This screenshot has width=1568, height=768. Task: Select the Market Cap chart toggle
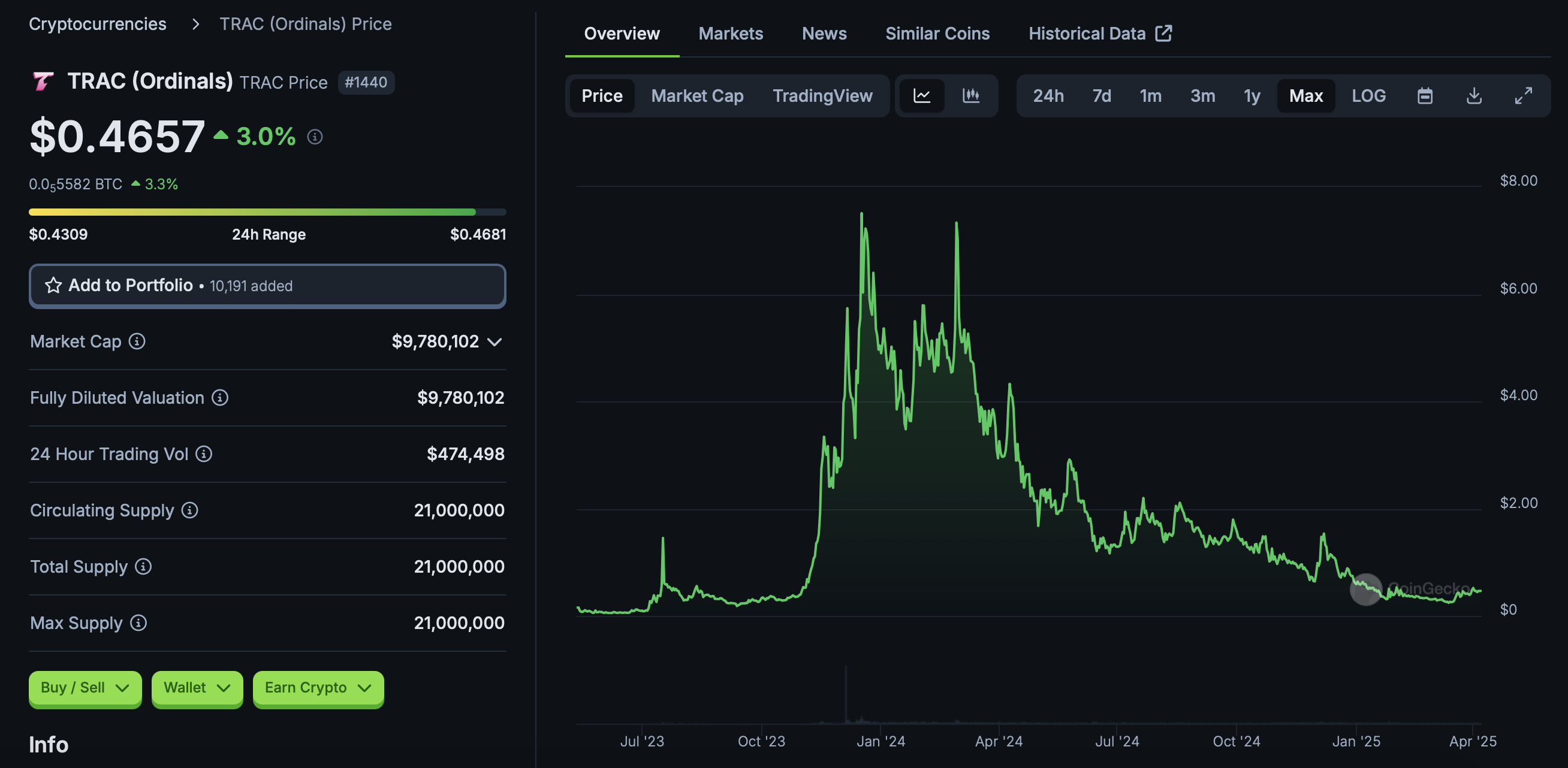(697, 95)
